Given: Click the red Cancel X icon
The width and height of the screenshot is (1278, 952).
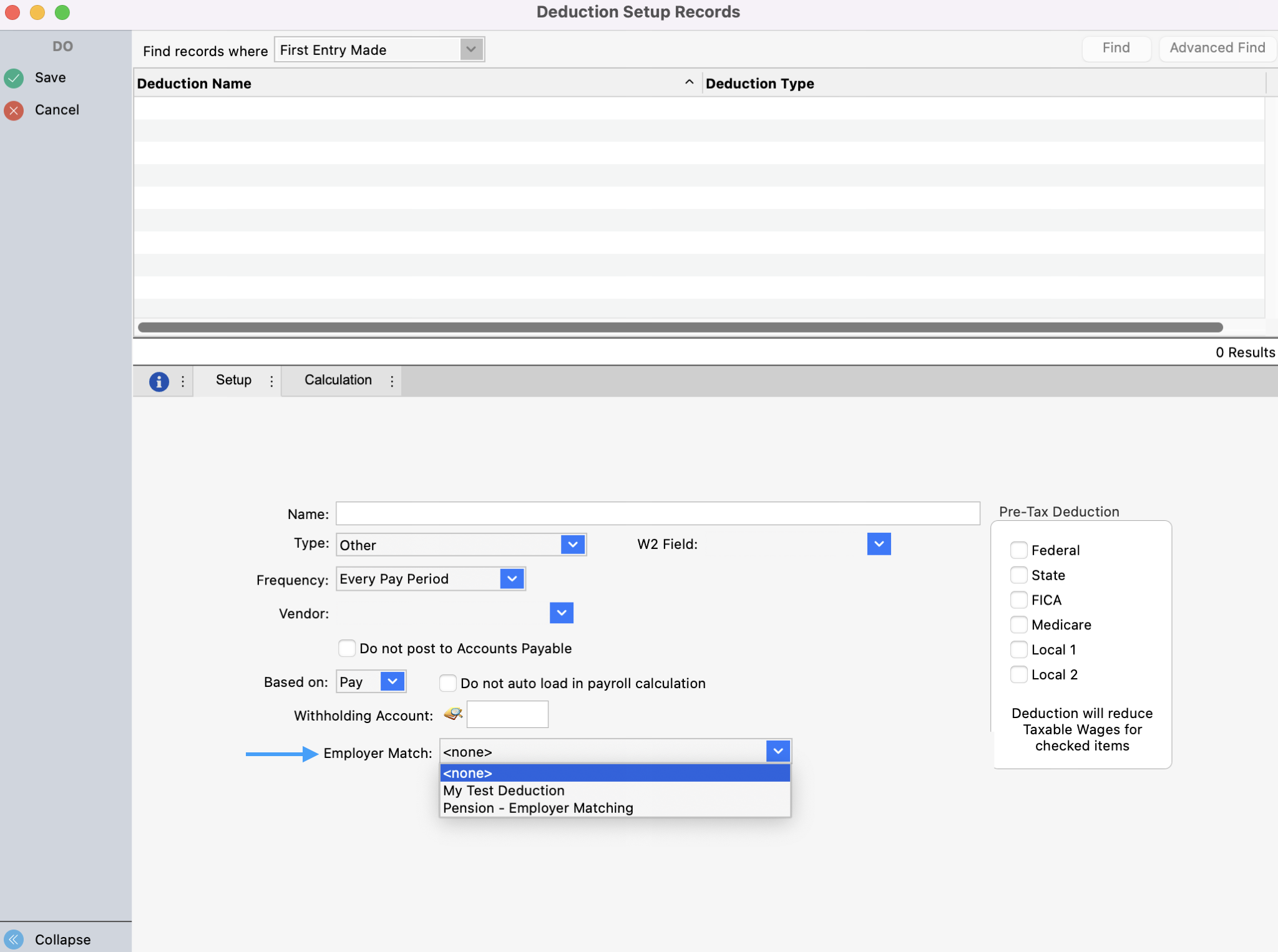Looking at the screenshot, I should click(x=14, y=110).
